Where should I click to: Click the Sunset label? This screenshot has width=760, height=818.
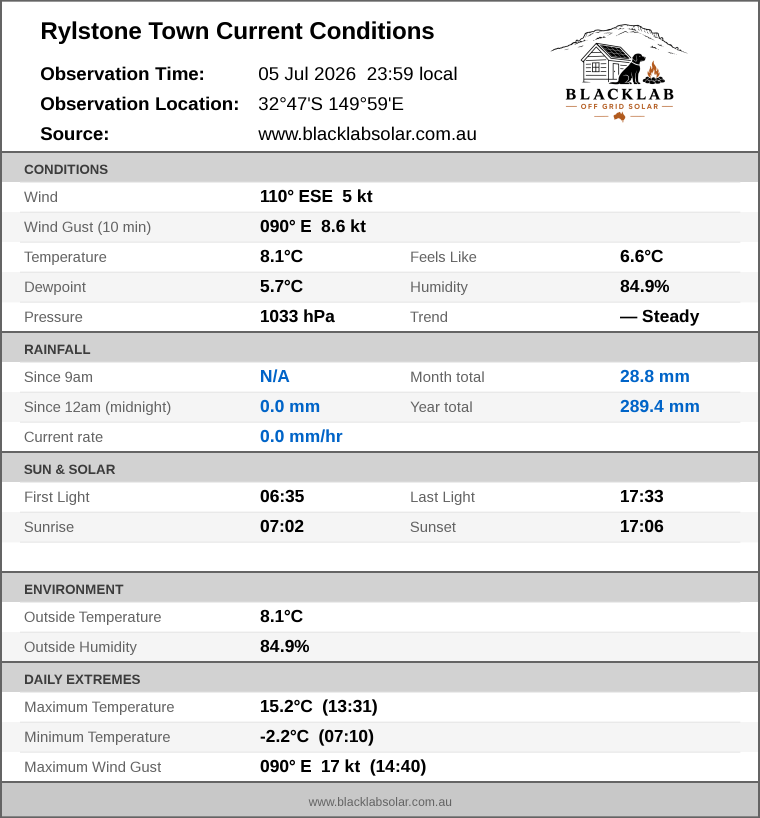pos(433,527)
